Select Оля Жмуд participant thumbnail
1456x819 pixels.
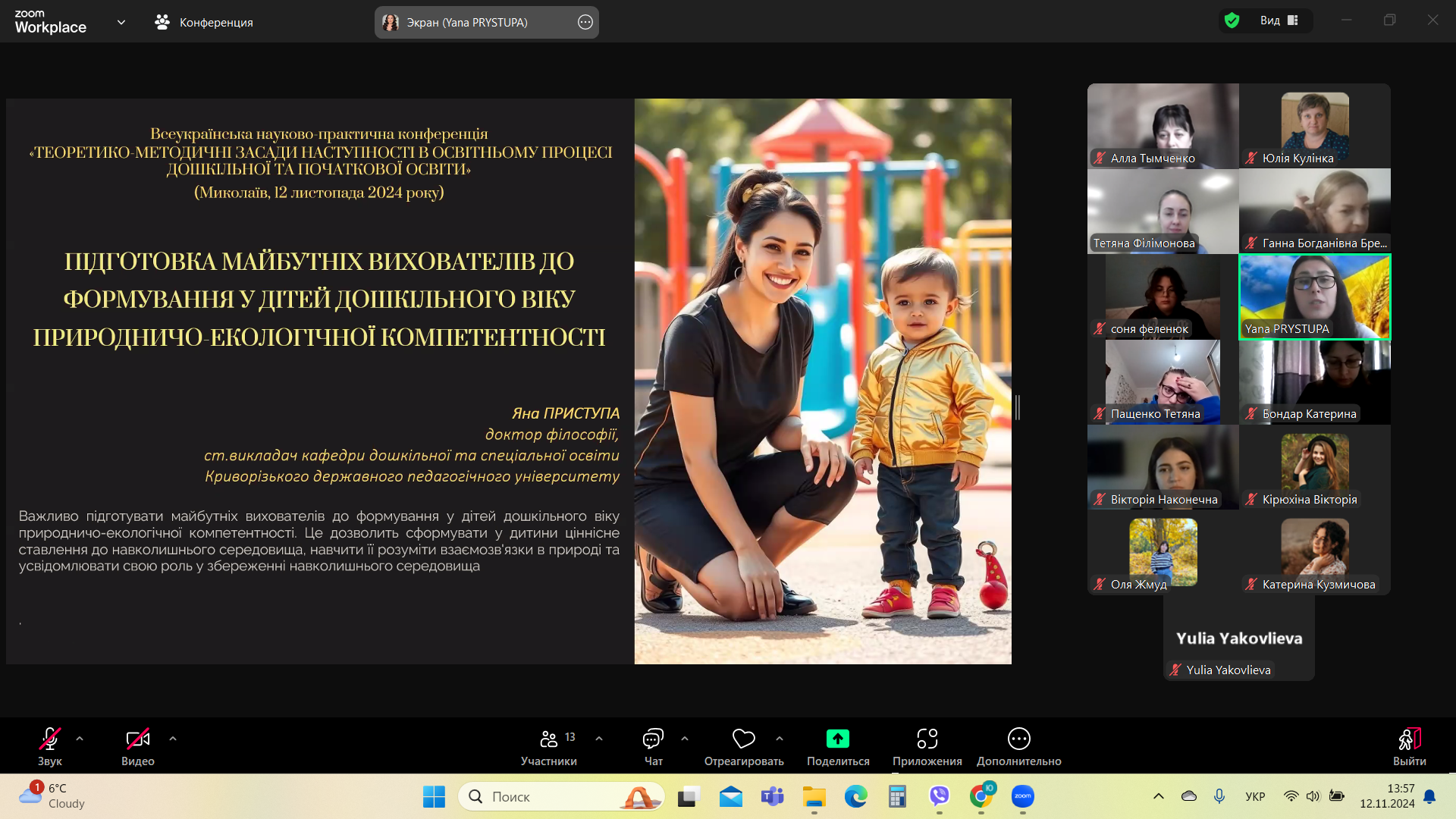coord(1163,553)
